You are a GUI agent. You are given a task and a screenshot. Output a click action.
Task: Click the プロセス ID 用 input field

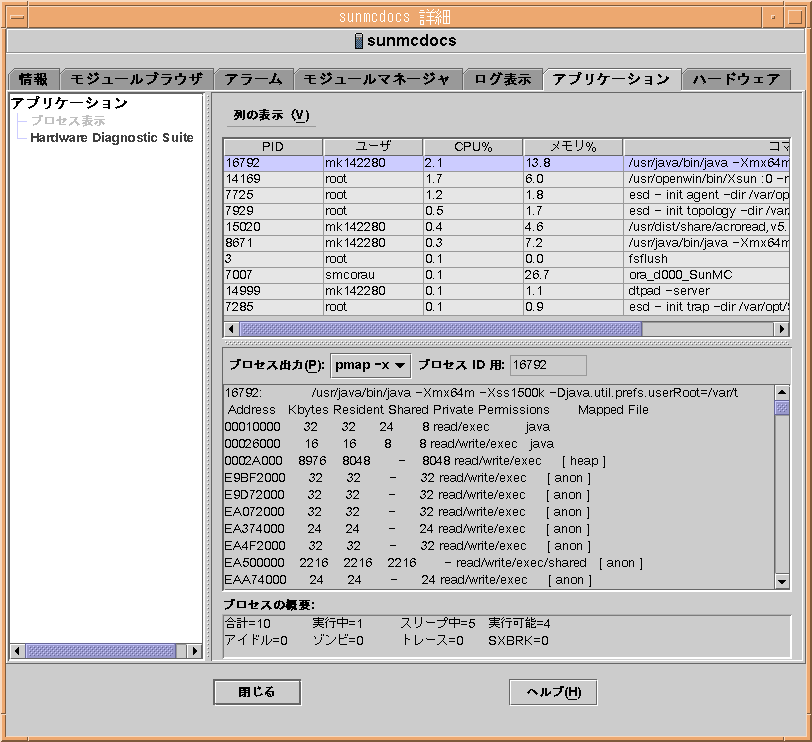click(x=548, y=365)
